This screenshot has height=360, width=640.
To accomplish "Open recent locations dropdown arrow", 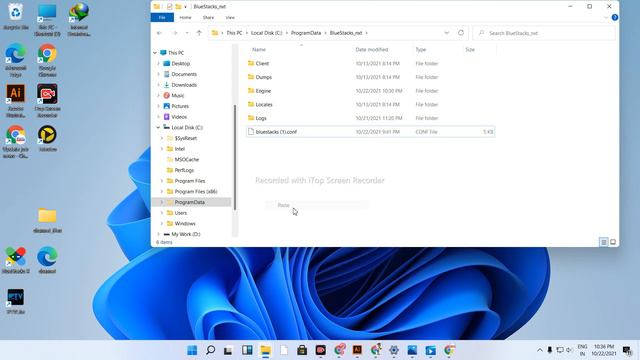I will pos(187,33).
